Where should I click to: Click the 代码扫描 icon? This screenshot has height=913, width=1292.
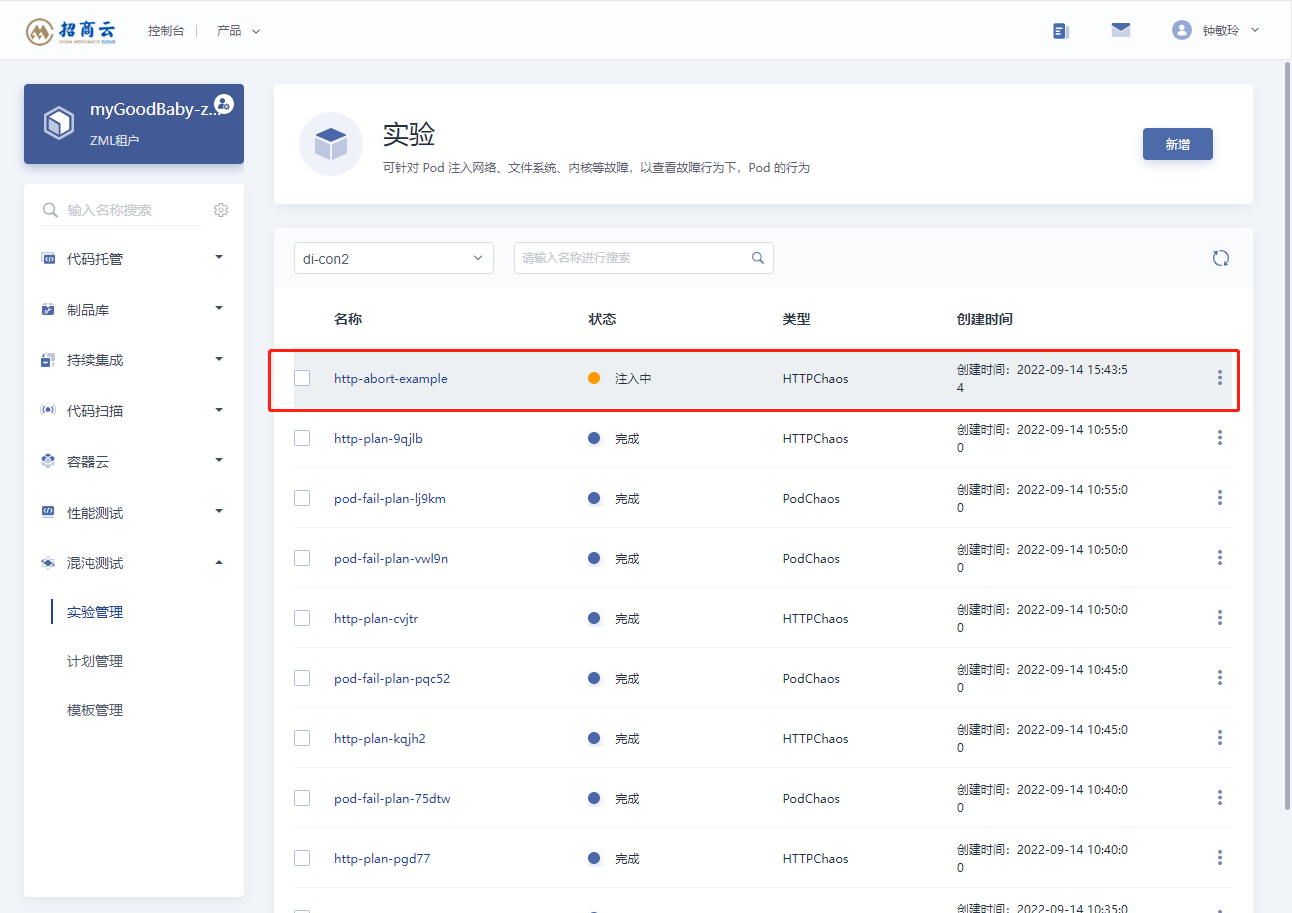48,411
